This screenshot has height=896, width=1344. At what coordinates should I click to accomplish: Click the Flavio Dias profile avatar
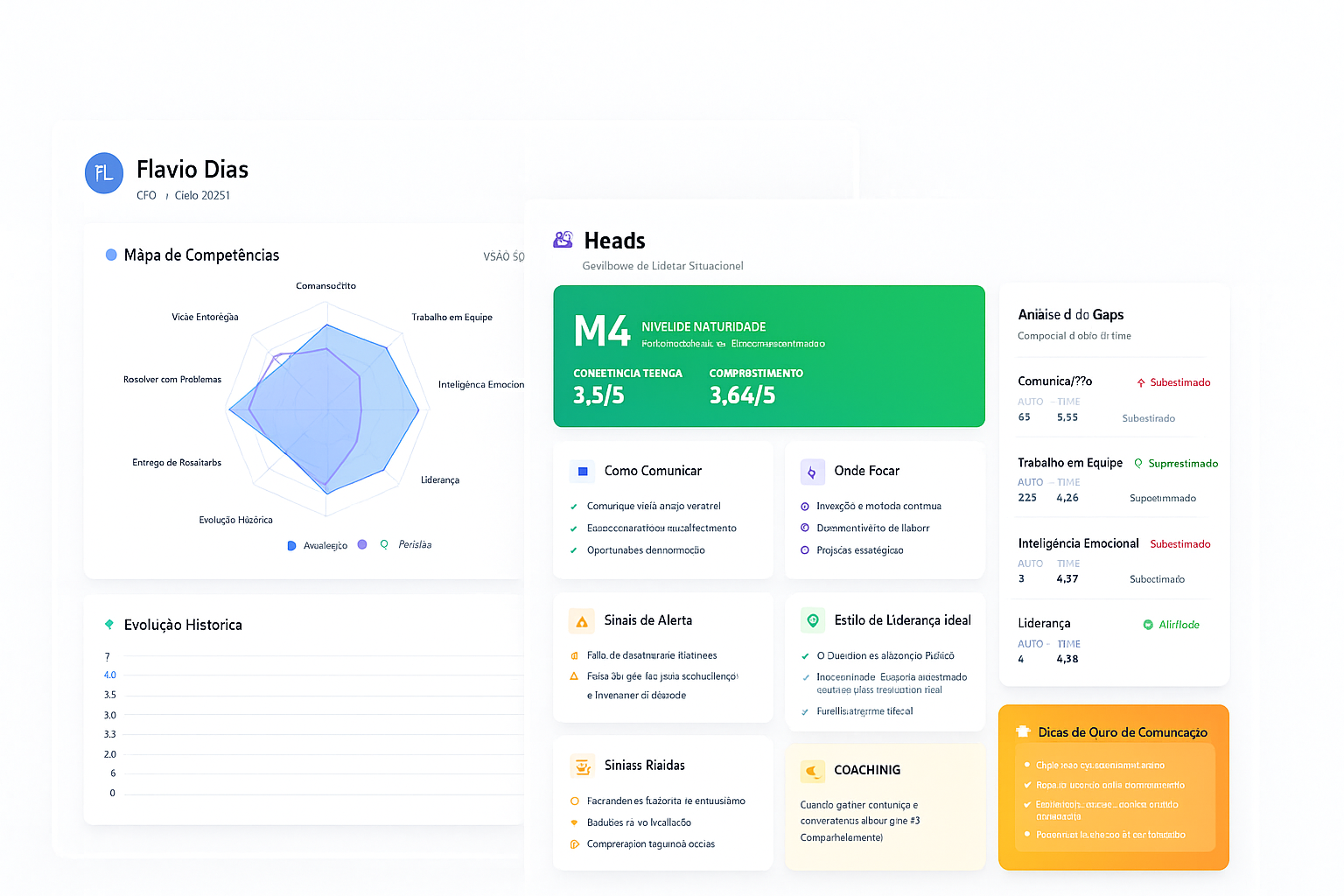coord(104,173)
